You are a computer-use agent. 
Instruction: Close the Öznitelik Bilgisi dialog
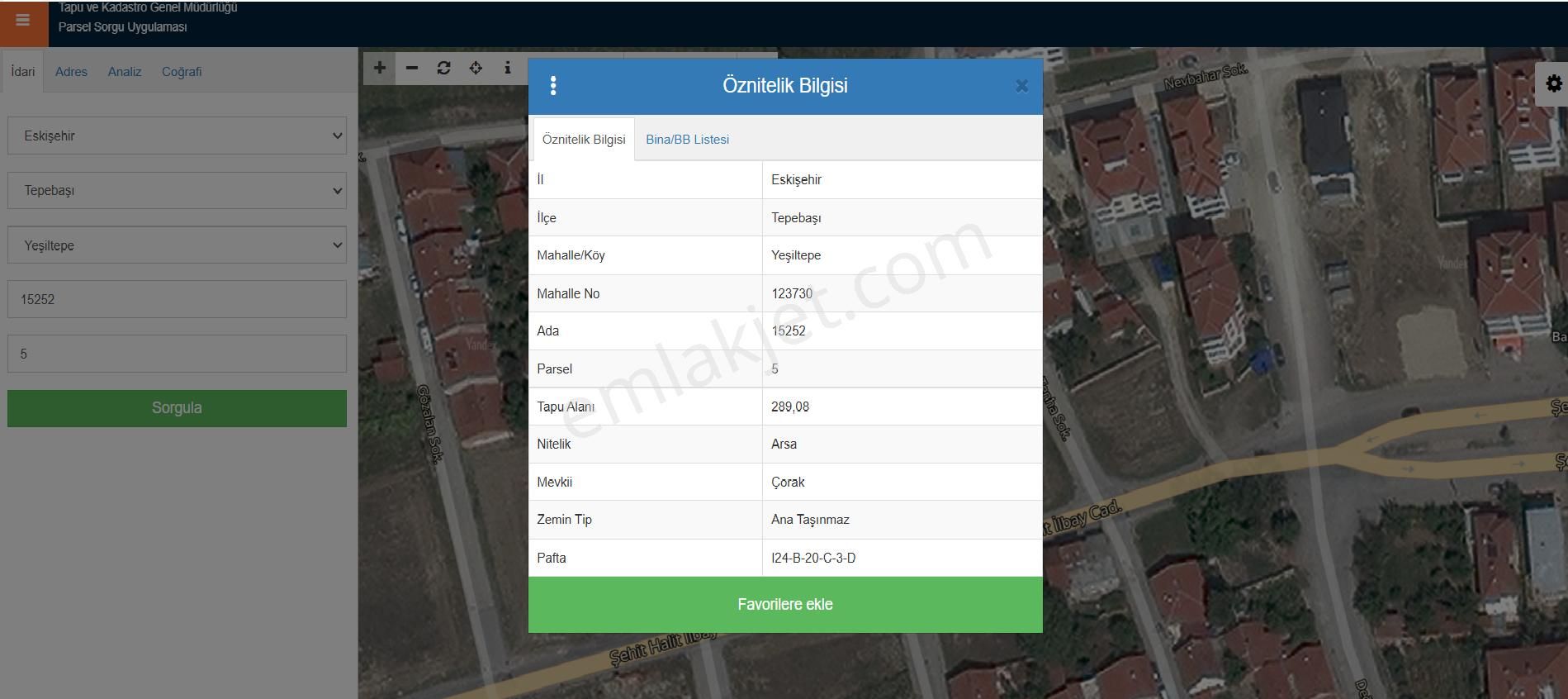pyautogui.click(x=1021, y=86)
